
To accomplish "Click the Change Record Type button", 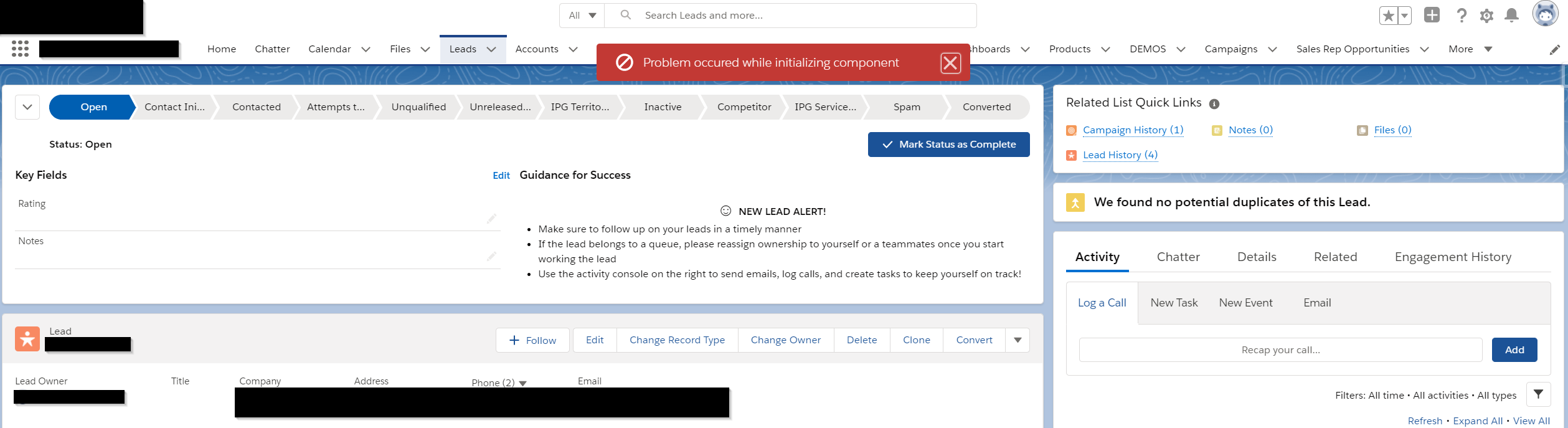I will coord(677,340).
